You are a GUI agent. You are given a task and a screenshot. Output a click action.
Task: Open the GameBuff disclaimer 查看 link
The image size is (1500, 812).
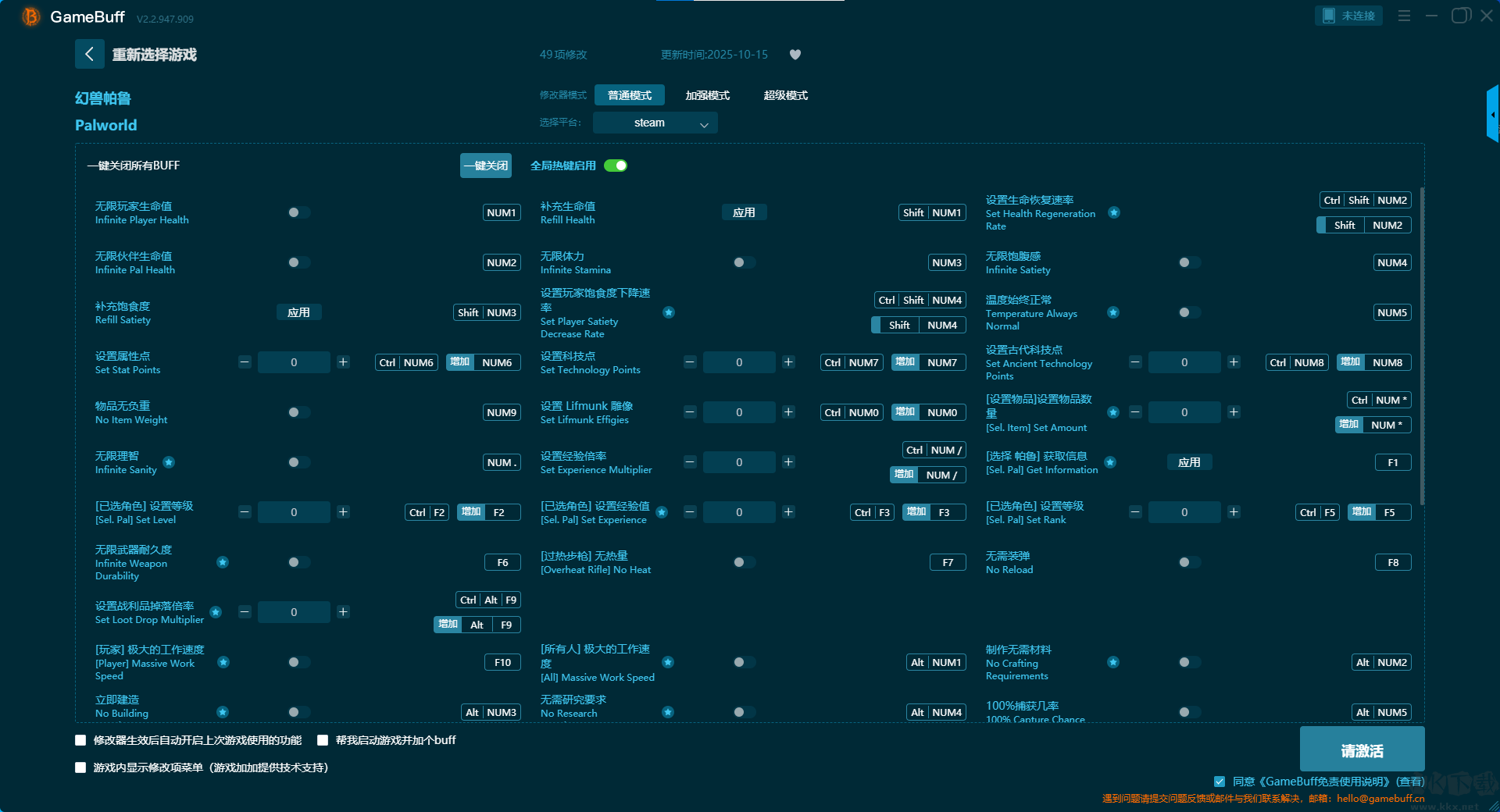[x=1411, y=782]
